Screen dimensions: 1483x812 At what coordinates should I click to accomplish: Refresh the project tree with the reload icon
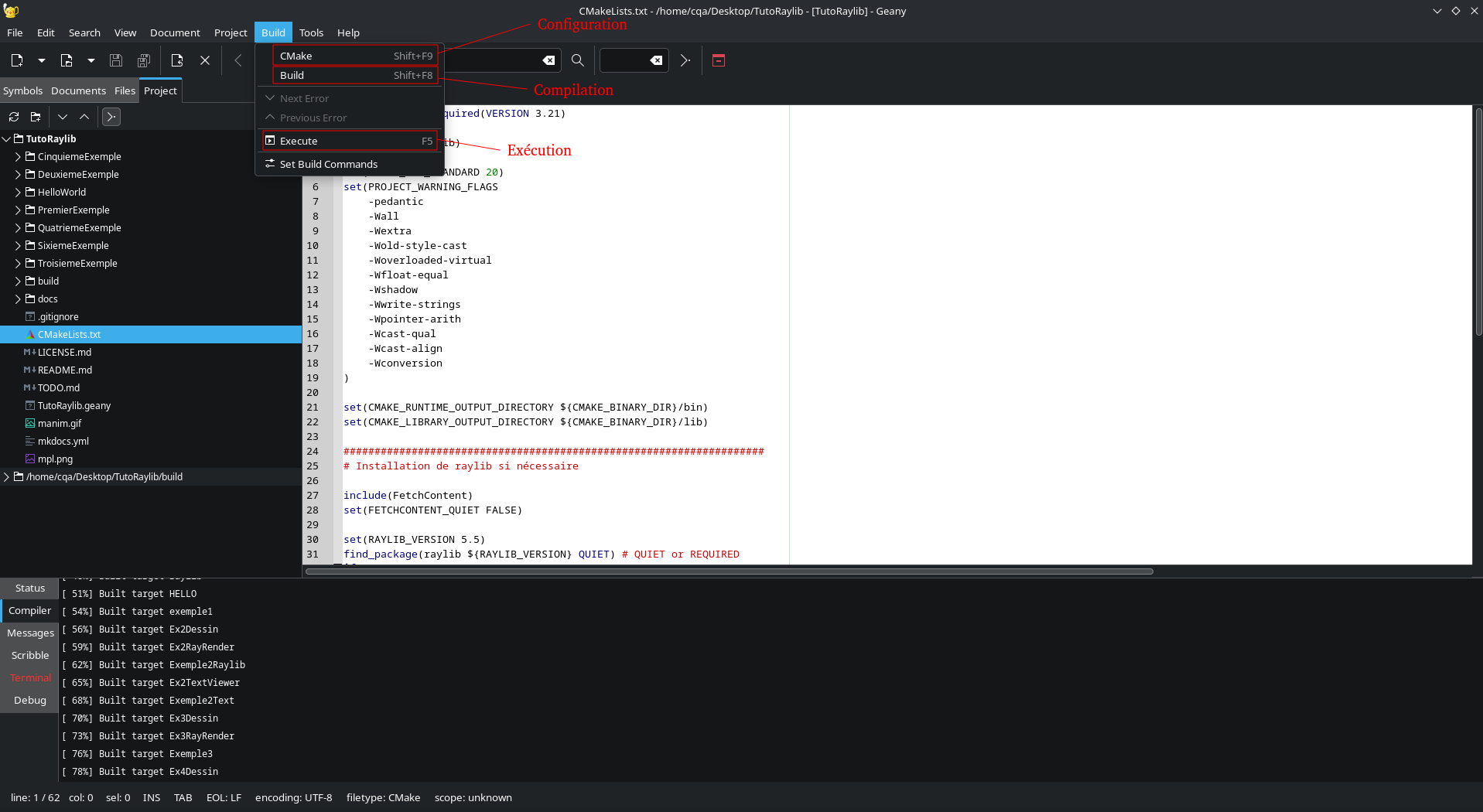tap(13, 117)
